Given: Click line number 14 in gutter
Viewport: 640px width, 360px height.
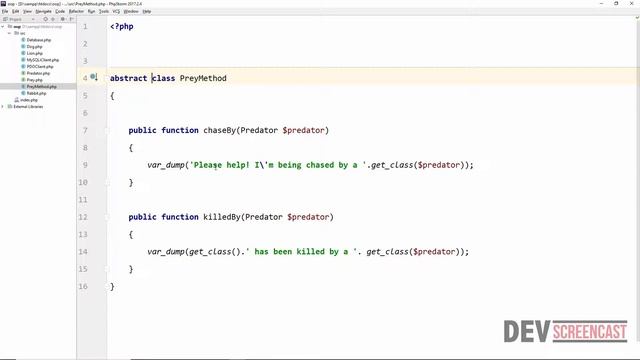Looking at the screenshot, I should [83, 251].
